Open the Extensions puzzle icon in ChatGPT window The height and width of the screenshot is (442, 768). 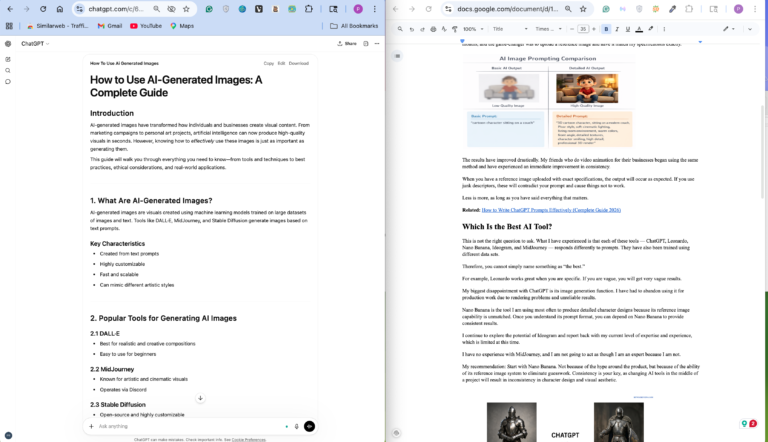(309, 9)
